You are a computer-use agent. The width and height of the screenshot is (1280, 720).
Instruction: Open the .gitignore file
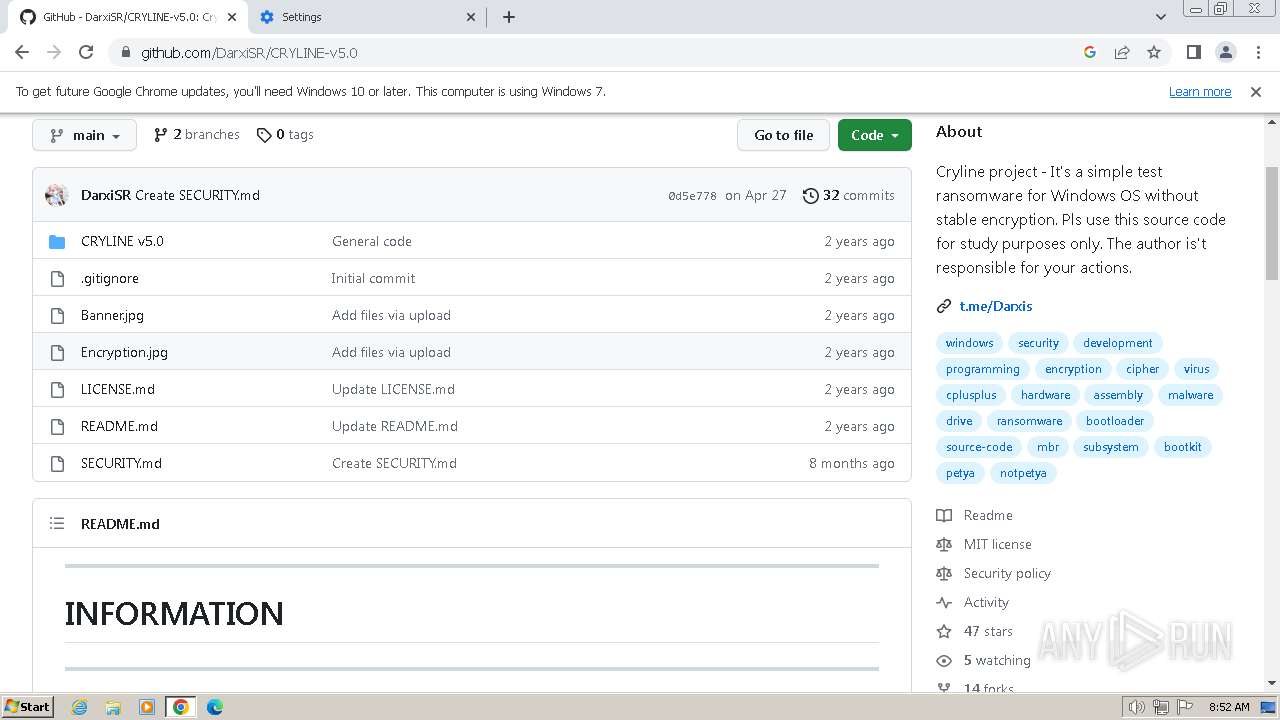point(110,278)
